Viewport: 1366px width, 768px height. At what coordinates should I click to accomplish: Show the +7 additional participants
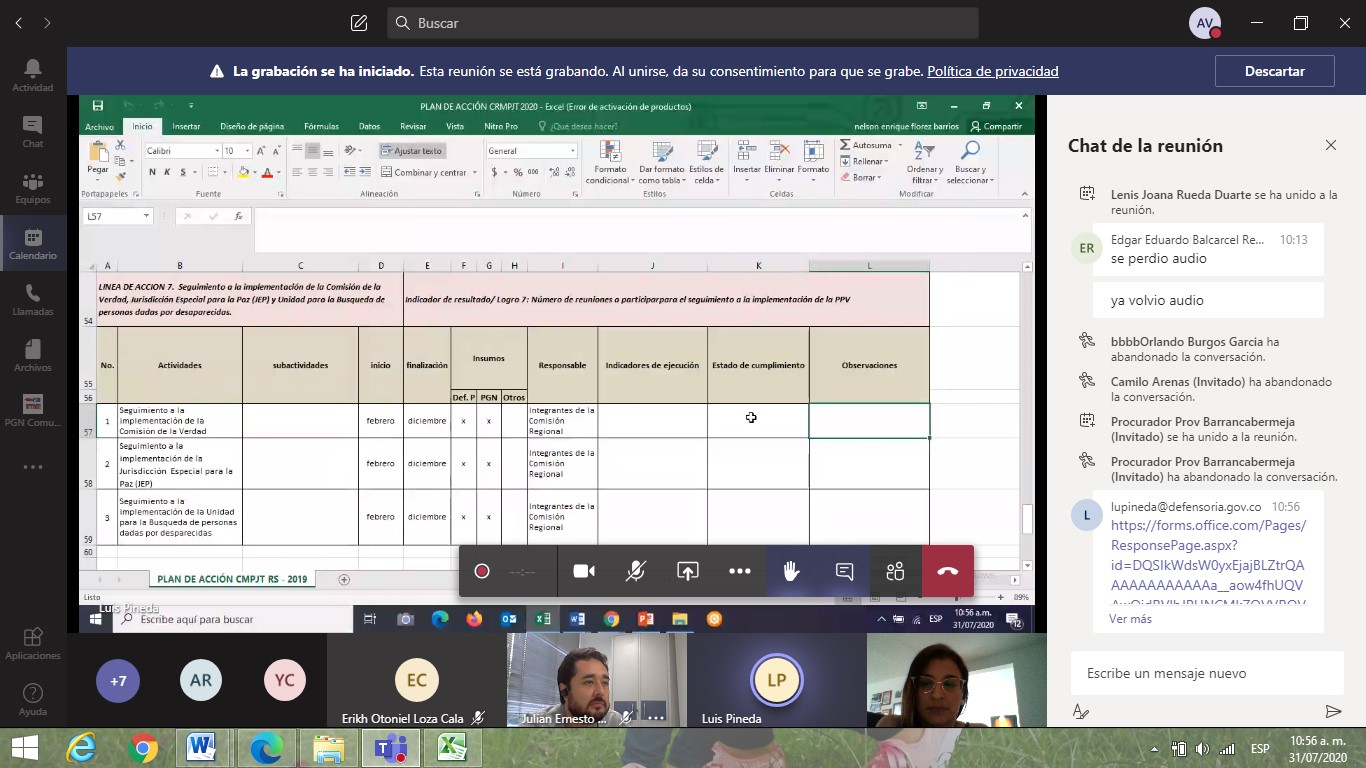click(118, 681)
